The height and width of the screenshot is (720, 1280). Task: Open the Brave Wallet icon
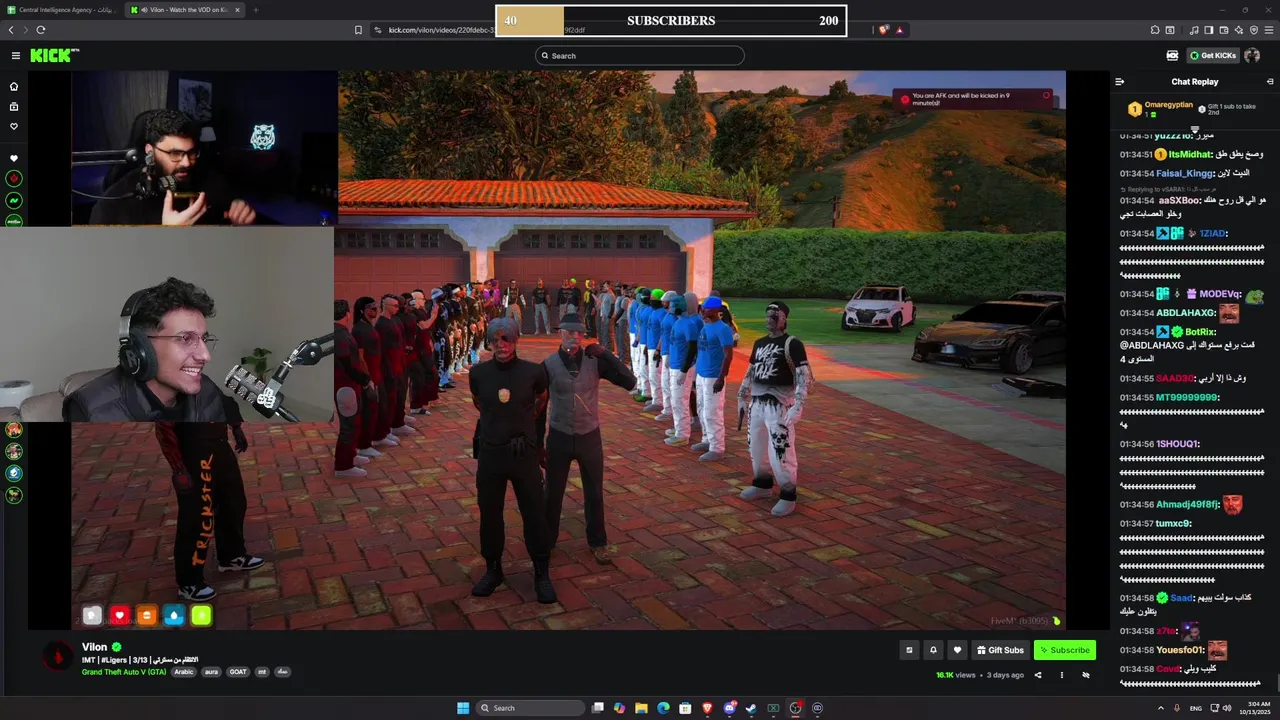click(x=1222, y=30)
